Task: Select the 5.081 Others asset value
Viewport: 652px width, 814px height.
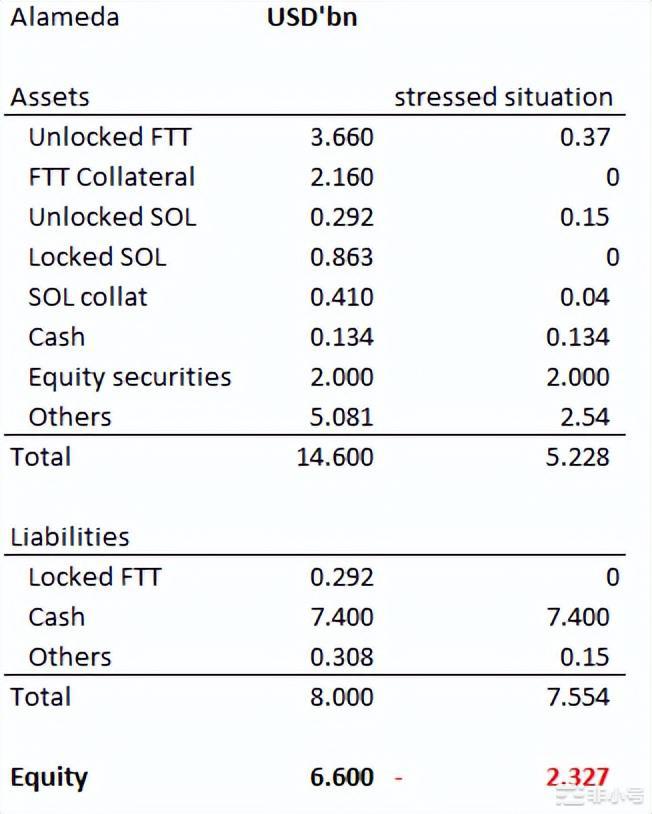Action: [341, 417]
